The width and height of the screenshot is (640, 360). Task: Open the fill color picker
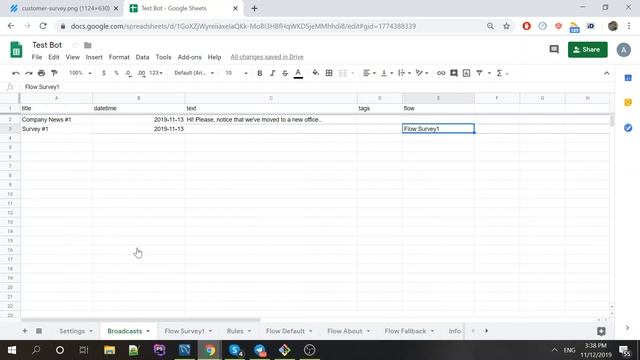point(316,73)
